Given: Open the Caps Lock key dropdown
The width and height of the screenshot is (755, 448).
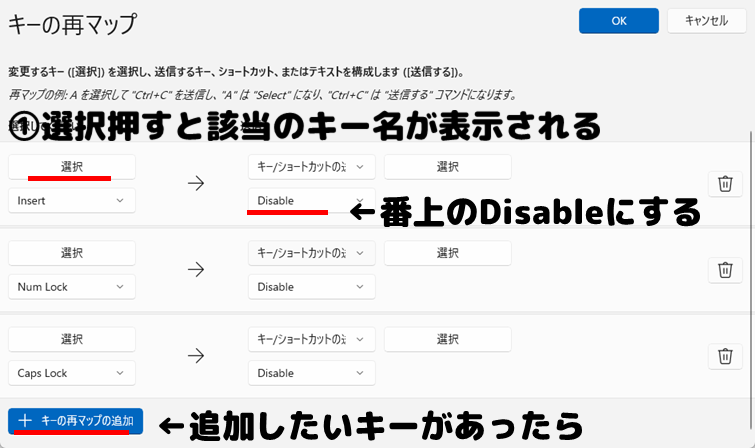Looking at the screenshot, I should coord(71,373).
